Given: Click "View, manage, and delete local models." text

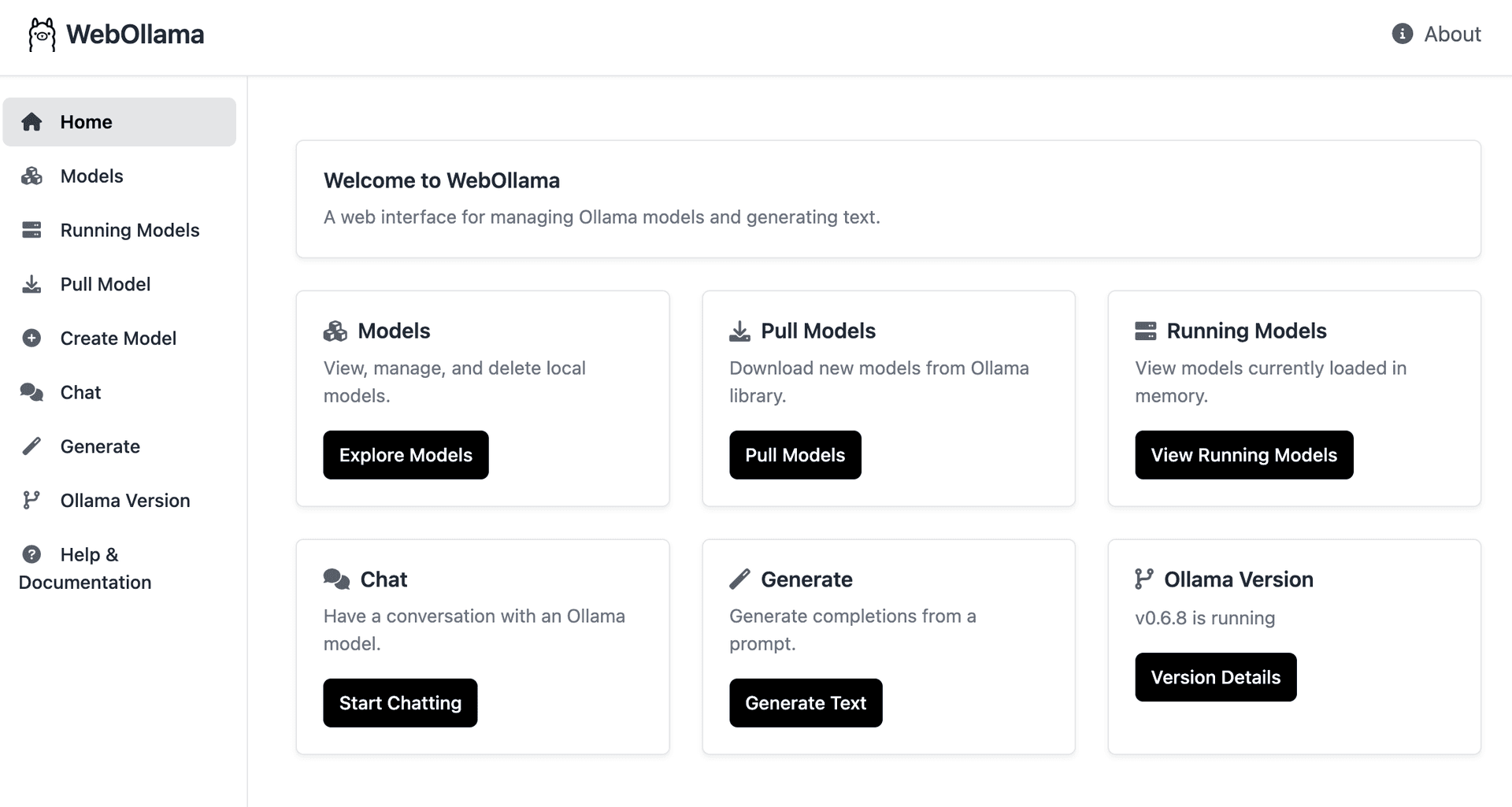Looking at the screenshot, I should [454, 382].
